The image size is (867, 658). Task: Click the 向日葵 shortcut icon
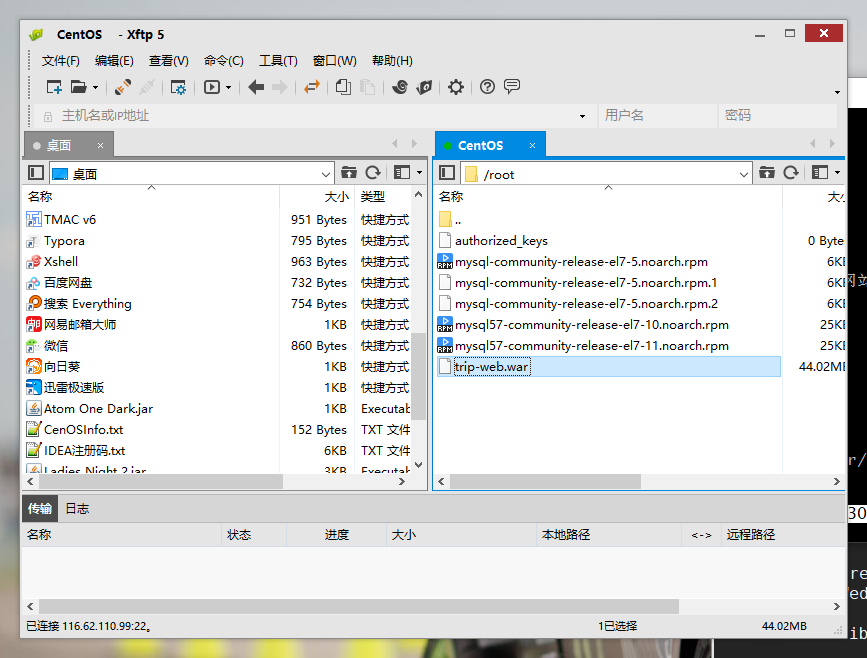(34, 366)
